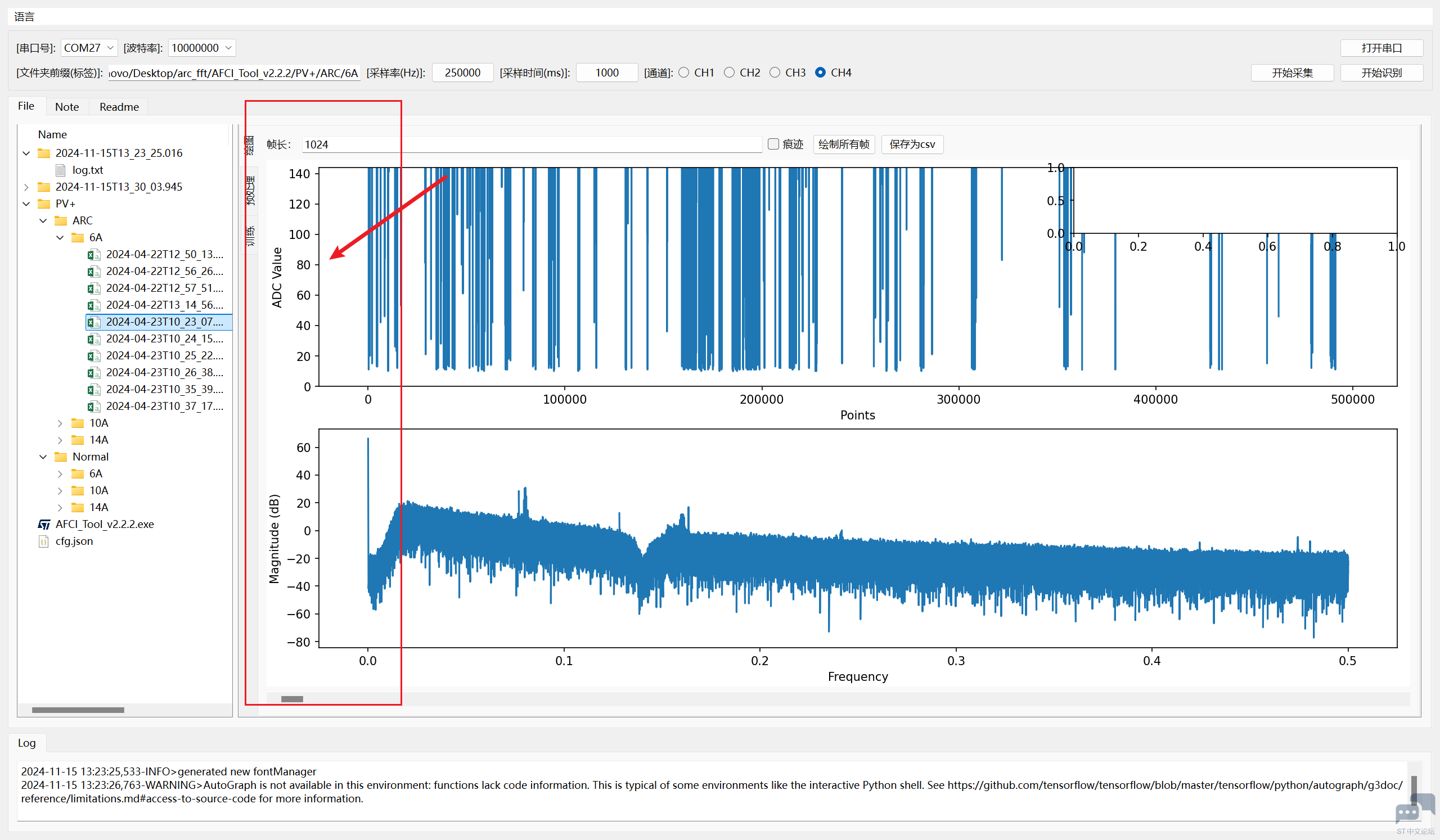The image size is (1440, 840).
Task: Click the ARC folder icon
Action: [x=61, y=220]
